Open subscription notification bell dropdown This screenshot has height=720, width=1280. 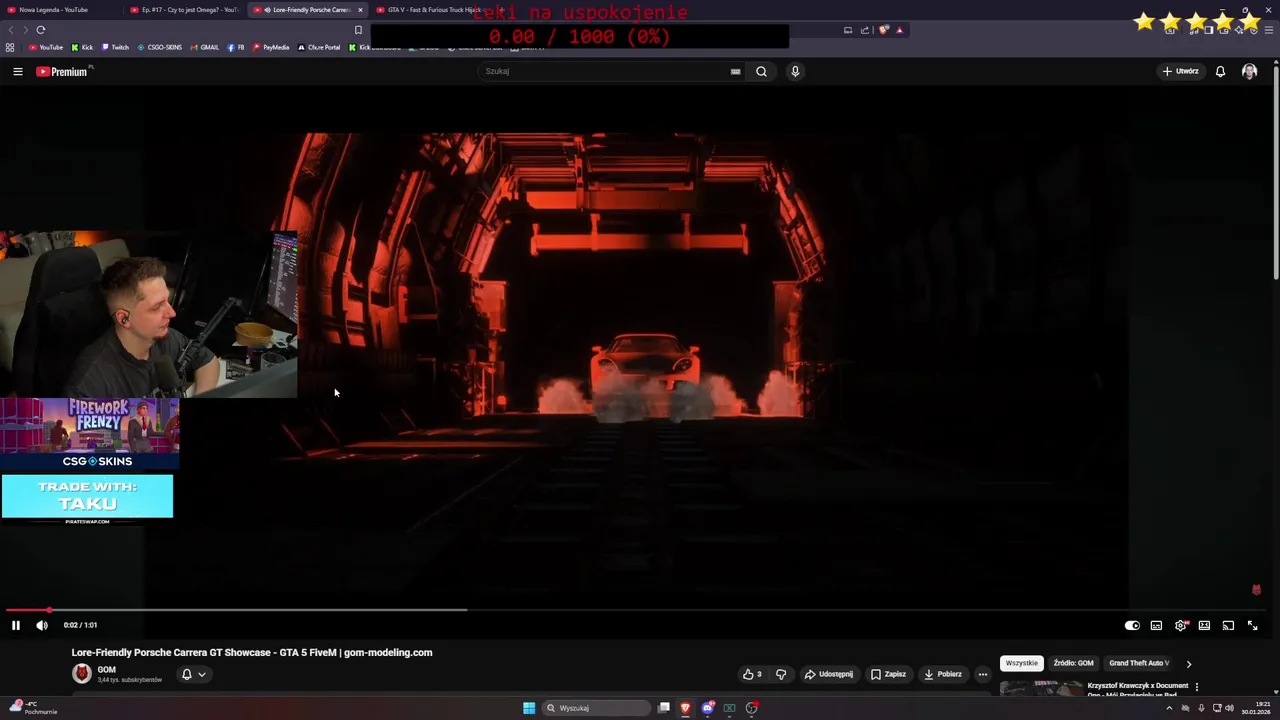click(x=193, y=674)
